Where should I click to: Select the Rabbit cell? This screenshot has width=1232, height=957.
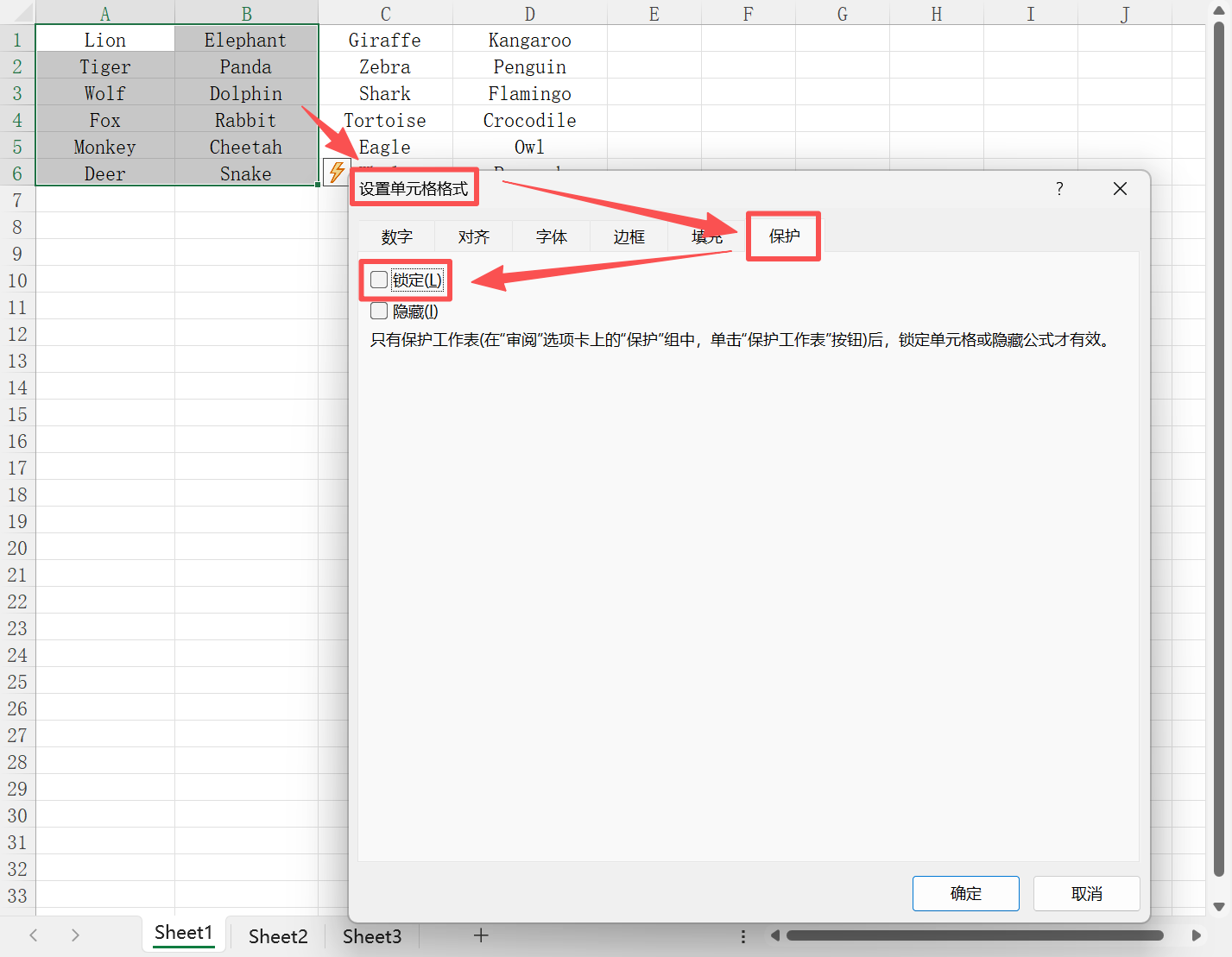click(246, 120)
